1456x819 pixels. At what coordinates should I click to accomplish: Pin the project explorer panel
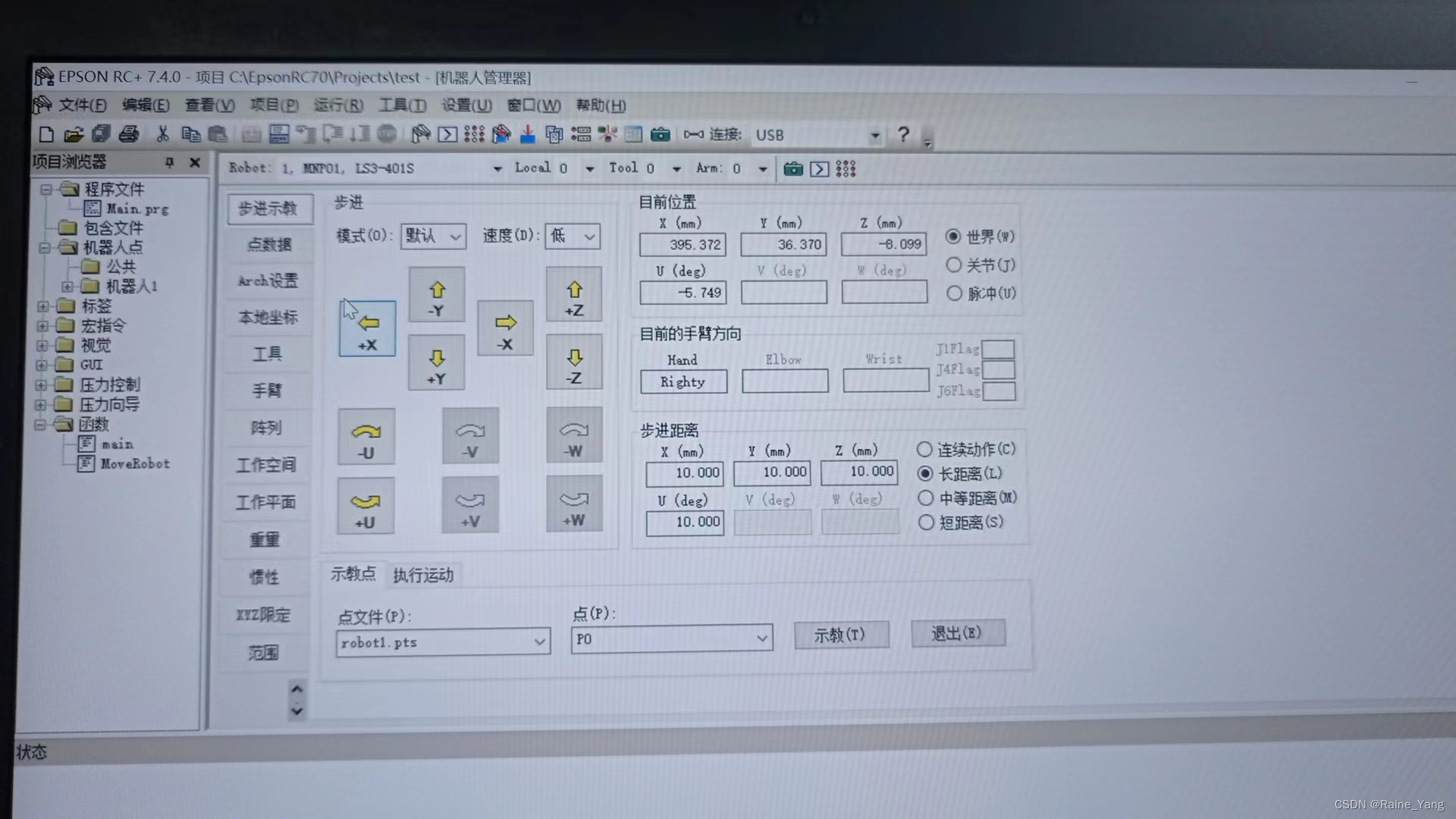(x=169, y=162)
